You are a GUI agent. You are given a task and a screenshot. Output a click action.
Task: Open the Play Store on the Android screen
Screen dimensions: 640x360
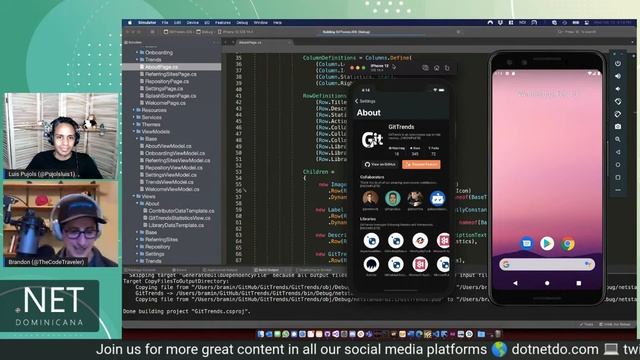tap(547, 244)
